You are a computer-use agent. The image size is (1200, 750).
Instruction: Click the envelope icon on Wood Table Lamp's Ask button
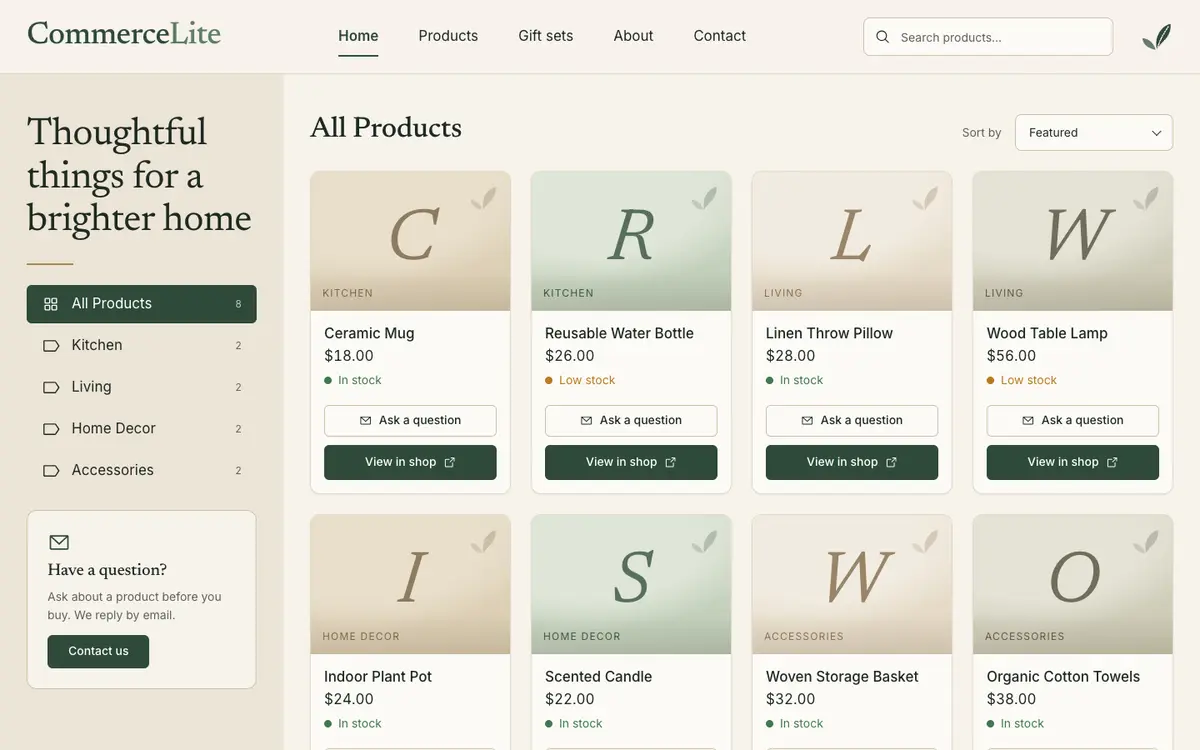pyautogui.click(x=1029, y=421)
